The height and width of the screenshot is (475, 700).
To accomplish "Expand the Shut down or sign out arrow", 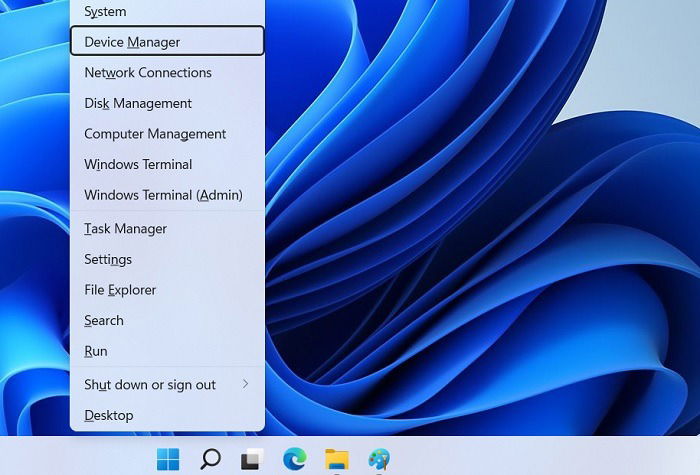I will click(245, 384).
